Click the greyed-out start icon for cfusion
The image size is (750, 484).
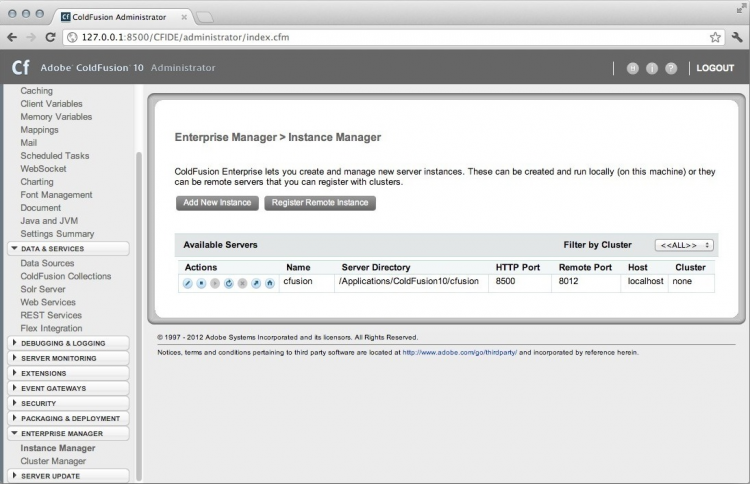pyautogui.click(x=215, y=284)
